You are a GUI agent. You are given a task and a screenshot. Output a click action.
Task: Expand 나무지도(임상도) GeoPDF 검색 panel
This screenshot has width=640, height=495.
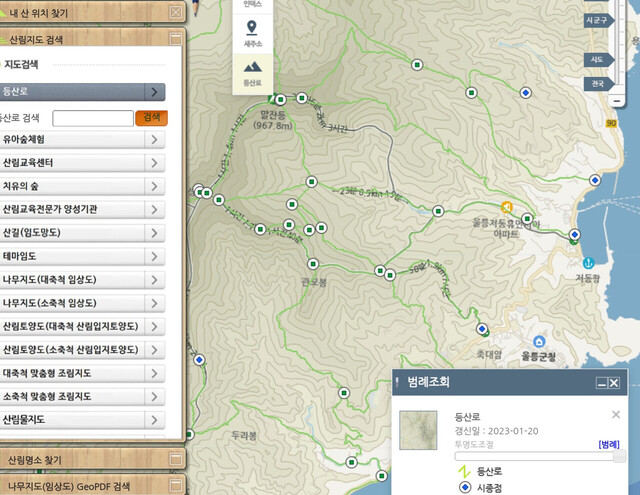click(x=176, y=485)
